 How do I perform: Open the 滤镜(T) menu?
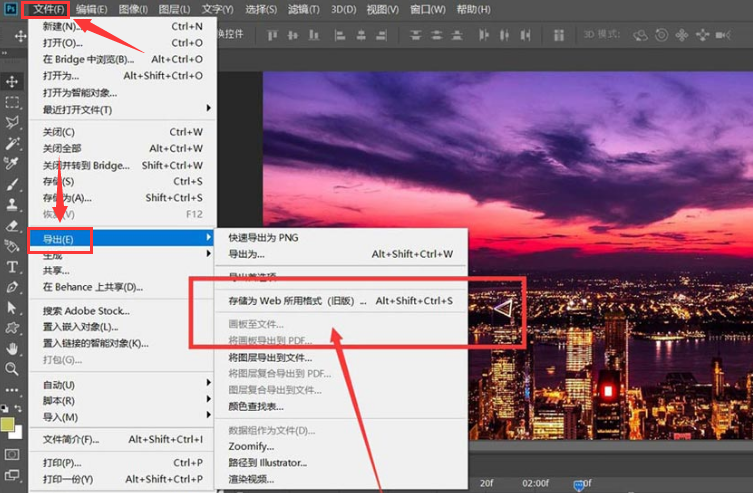click(x=304, y=9)
